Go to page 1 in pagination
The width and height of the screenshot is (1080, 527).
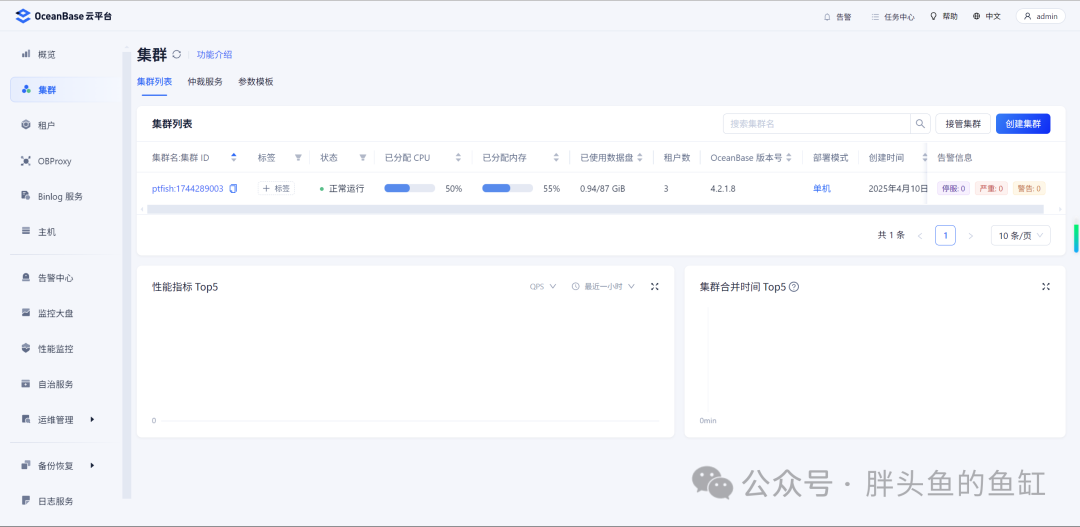945,236
